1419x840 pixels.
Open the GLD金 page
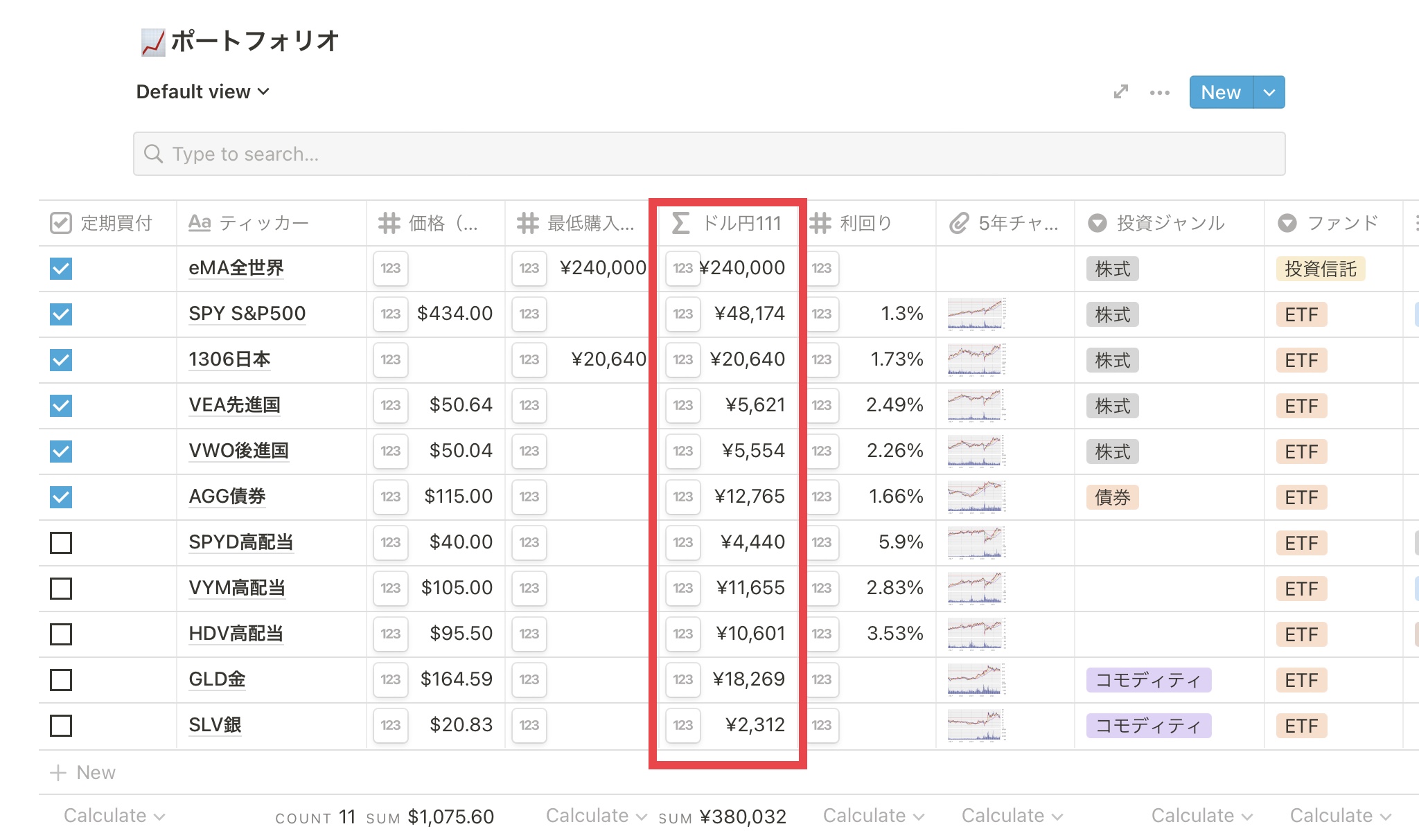217,679
